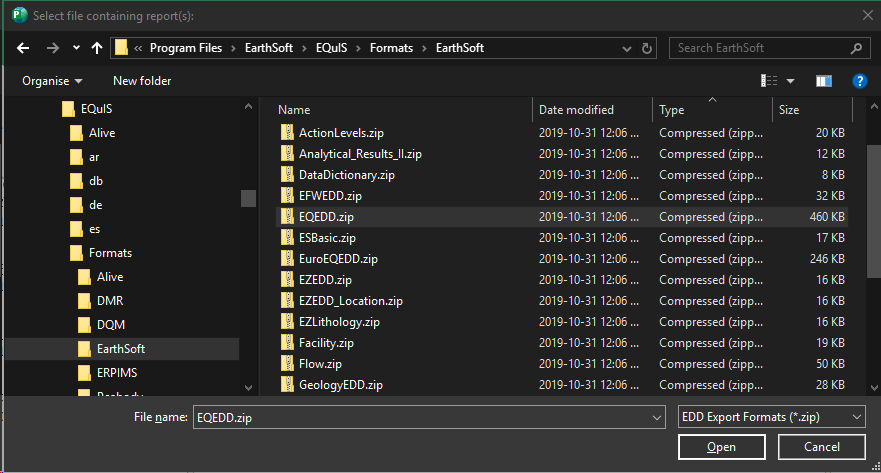Viewport: 881px width, 473px height.
Task: Click the change view layout icon
Action: (x=769, y=81)
